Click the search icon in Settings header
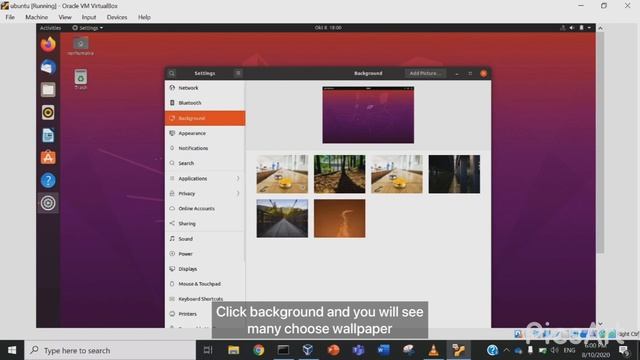The image size is (640, 360). pos(172,73)
